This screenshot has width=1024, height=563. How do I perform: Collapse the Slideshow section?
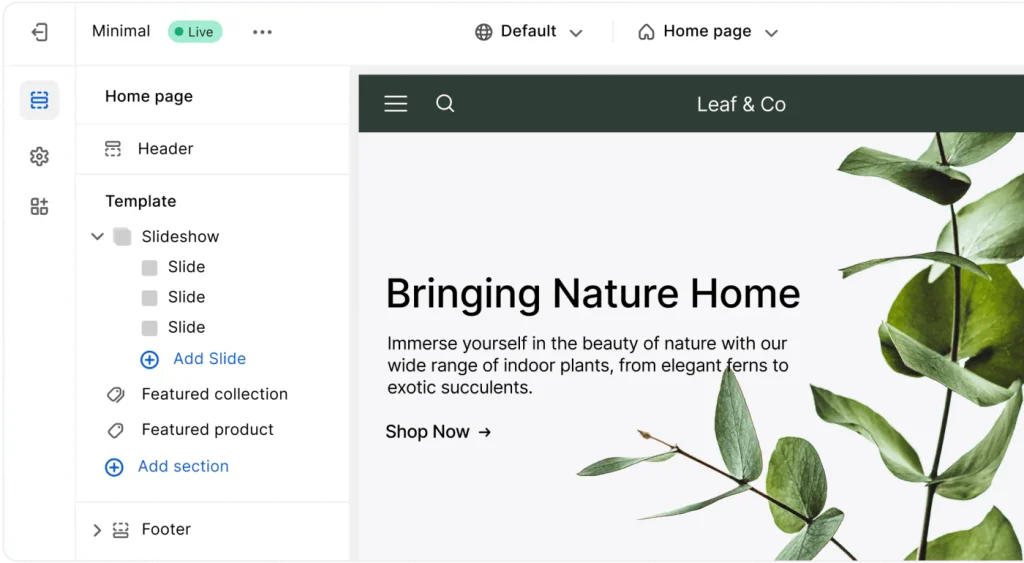pyautogui.click(x=97, y=237)
